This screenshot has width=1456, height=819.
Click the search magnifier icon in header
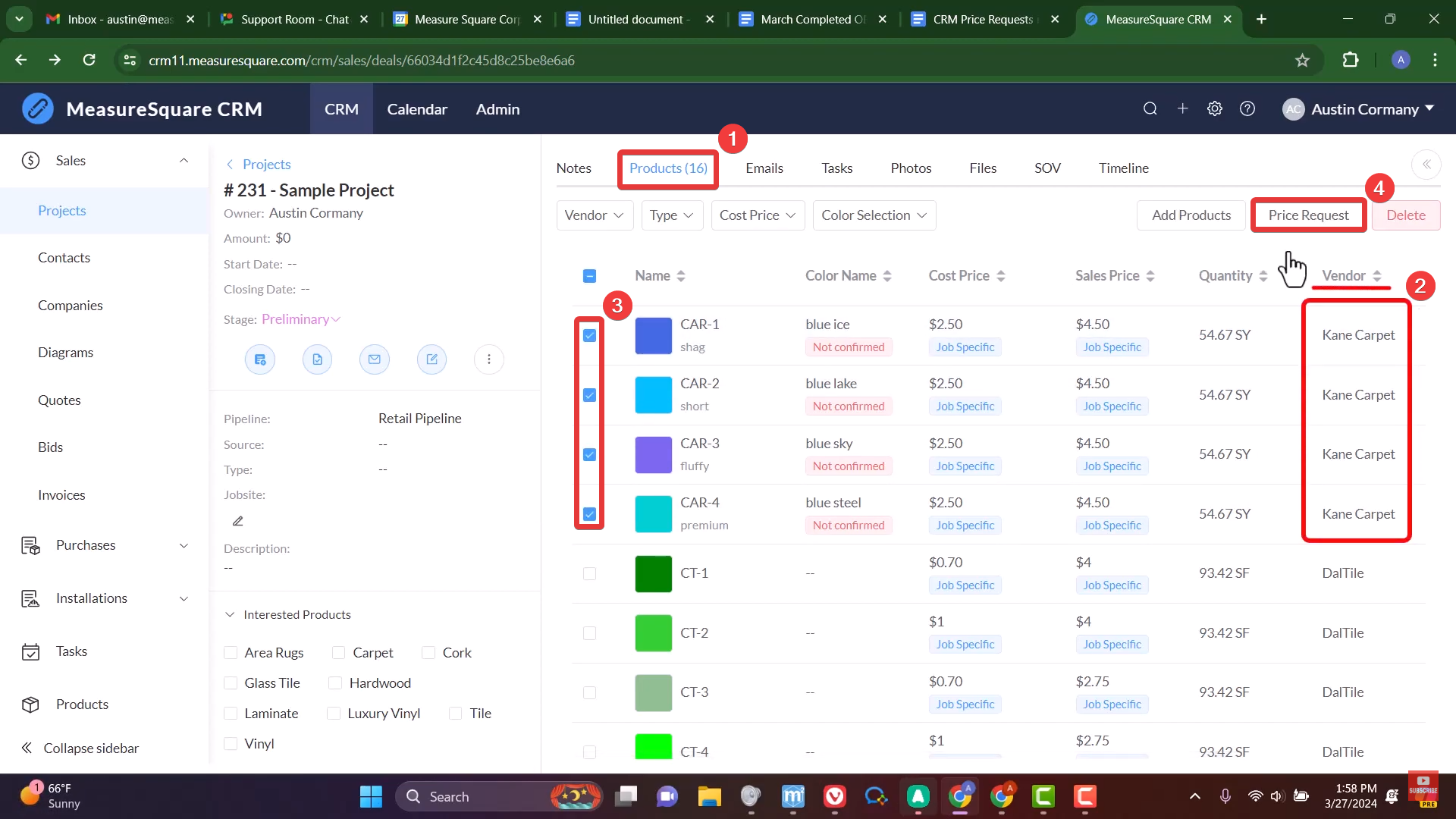1150,108
